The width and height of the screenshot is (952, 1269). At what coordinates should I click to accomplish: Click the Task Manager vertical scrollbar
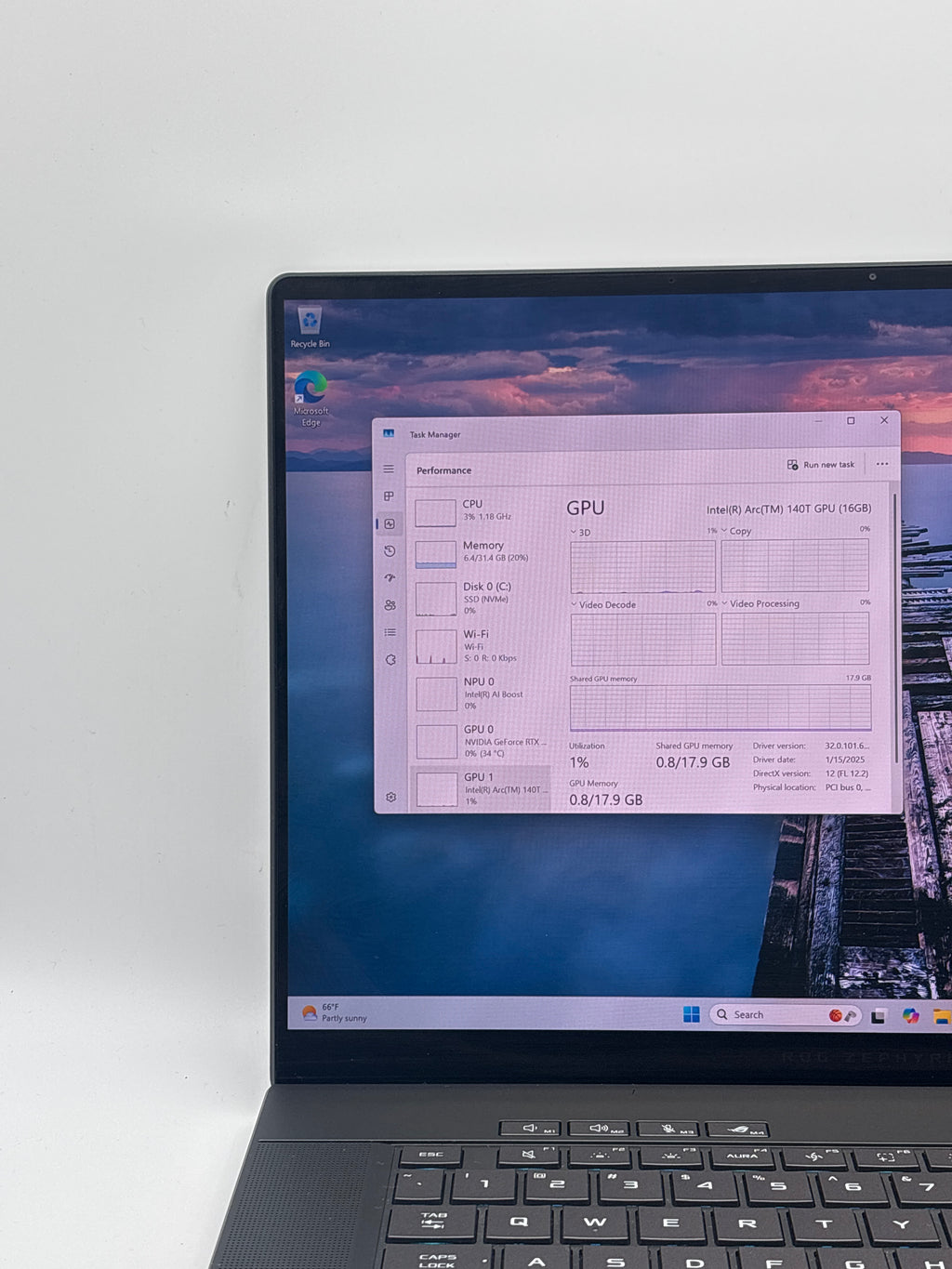pos(896,628)
